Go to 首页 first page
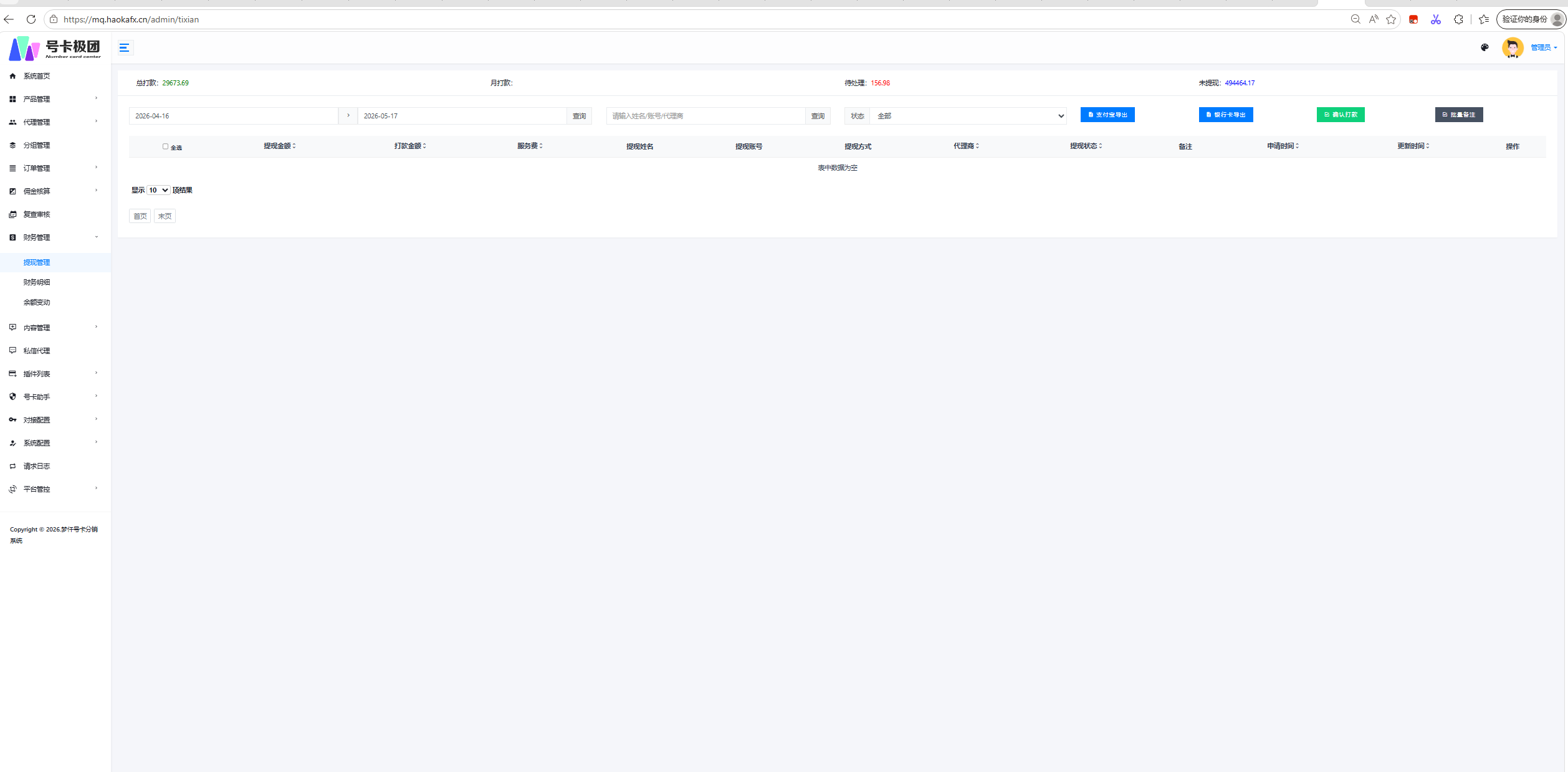 (x=140, y=216)
